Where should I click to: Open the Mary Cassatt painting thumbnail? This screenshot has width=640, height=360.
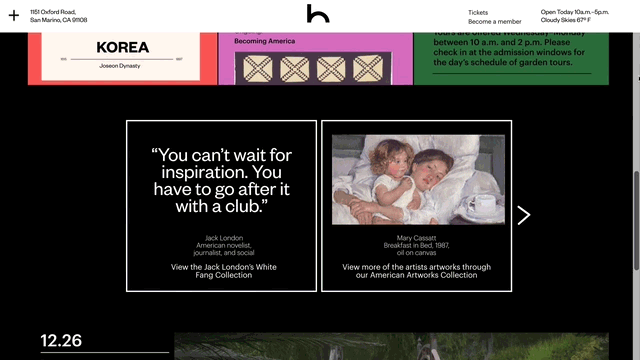pos(418,180)
